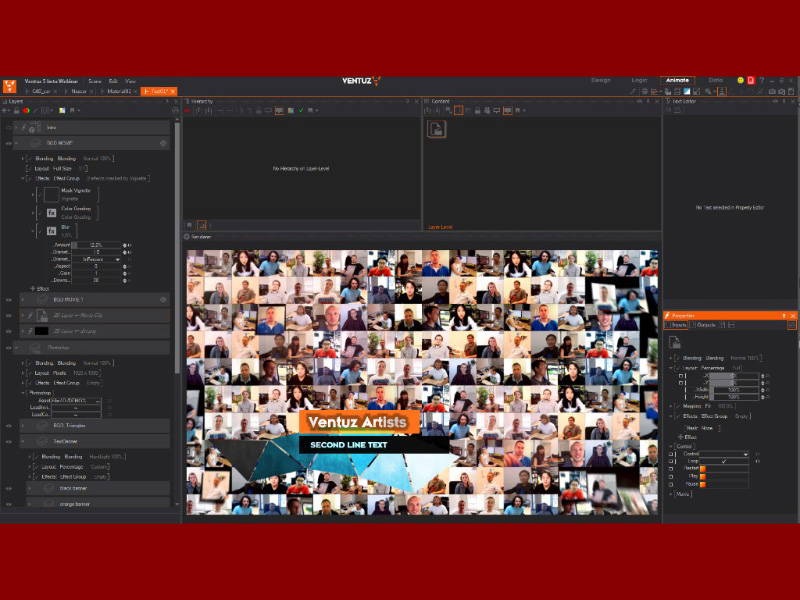Select the Outputs tab in Properties panel

click(x=704, y=325)
